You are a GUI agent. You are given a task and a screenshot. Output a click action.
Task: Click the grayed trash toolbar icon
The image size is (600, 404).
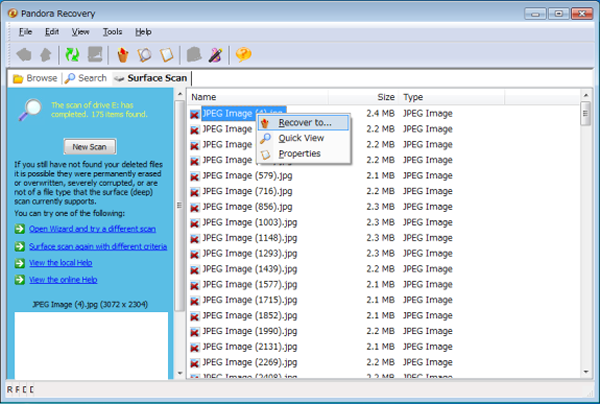(x=194, y=55)
